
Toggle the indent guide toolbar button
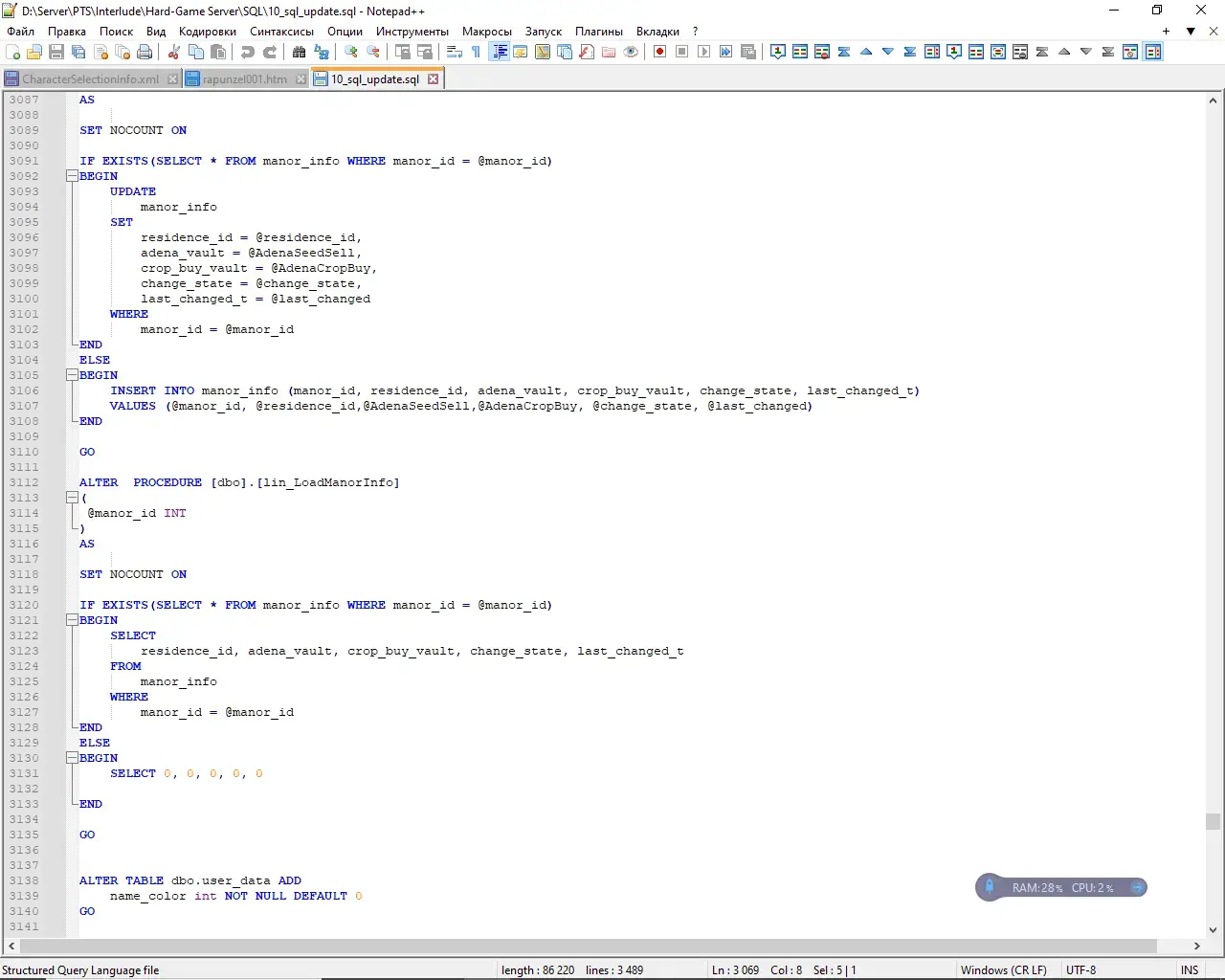point(499,52)
